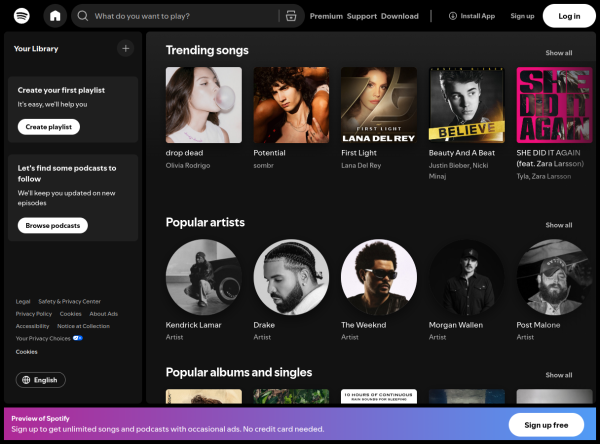600x444 pixels.
Task: Open Browse icon in search bar
Action: coord(290,16)
